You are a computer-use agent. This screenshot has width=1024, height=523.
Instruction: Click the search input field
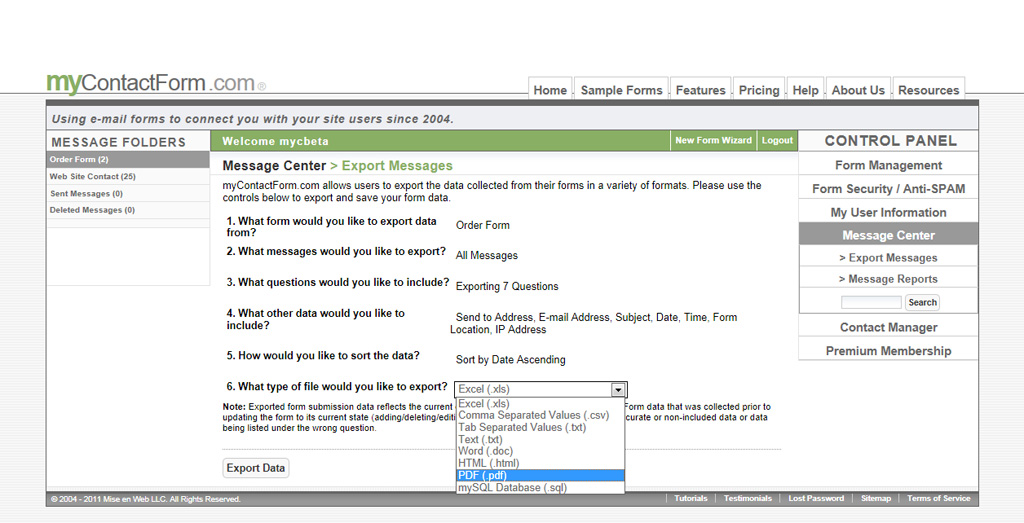[871, 302]
